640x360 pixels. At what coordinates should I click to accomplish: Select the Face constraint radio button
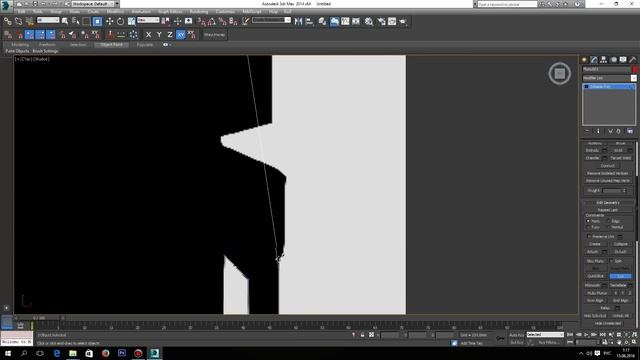click(589, 227)
